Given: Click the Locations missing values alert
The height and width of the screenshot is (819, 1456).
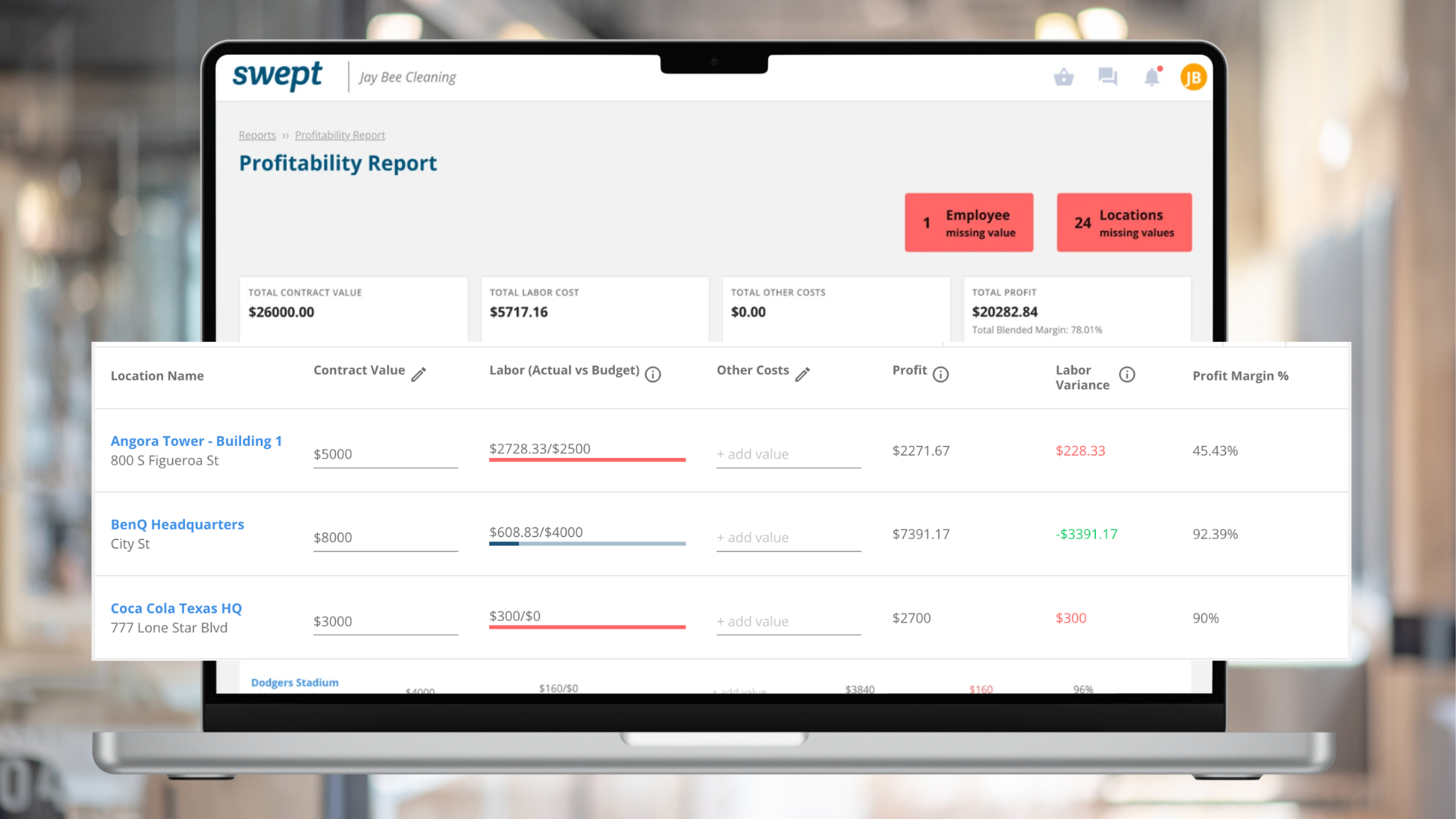Looking at the screenshot, I should pos(1125,222).
